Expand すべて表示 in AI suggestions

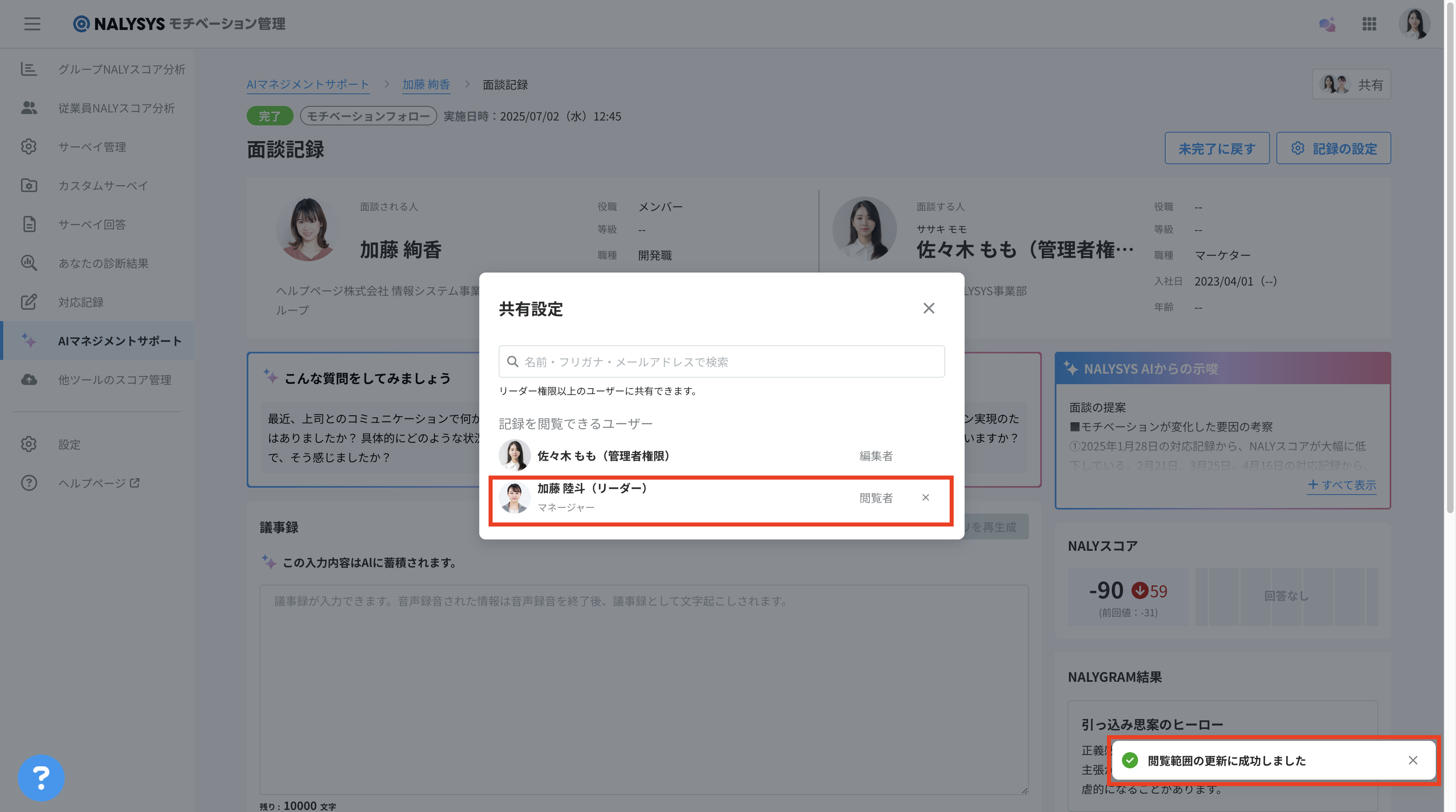click(x=1342, y=485)
